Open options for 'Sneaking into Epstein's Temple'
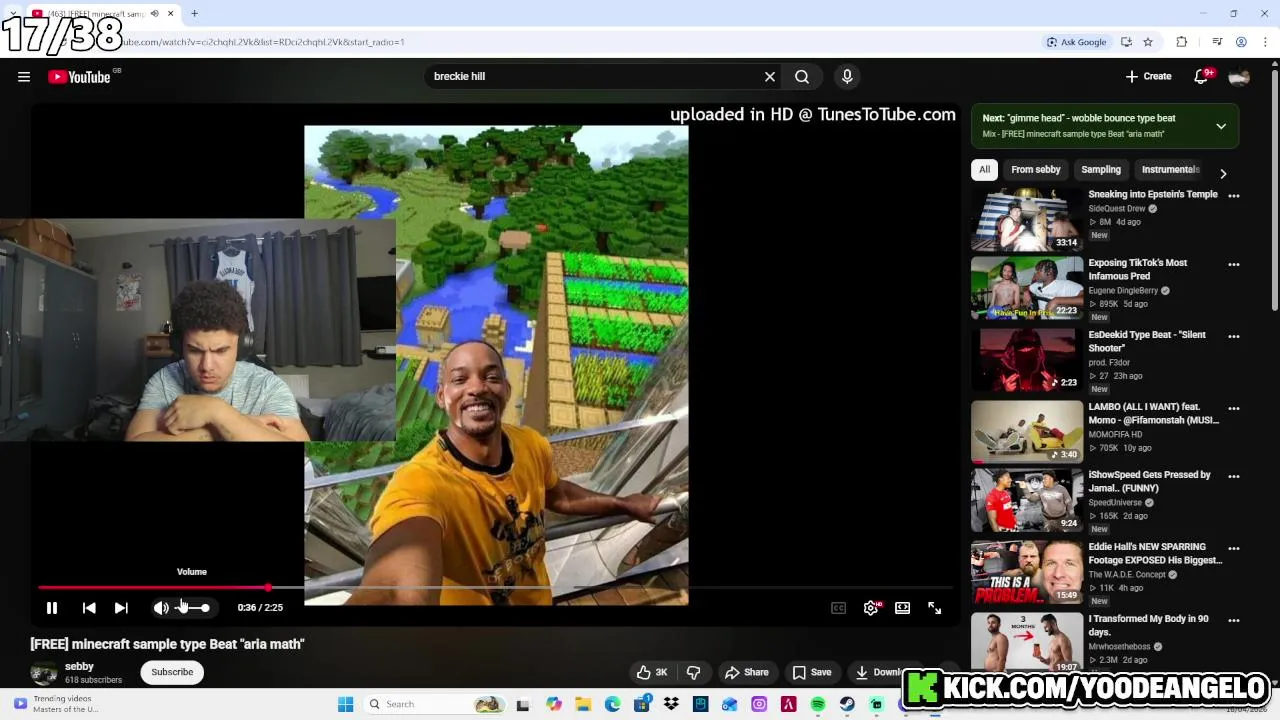 [x=1234, y=197]
